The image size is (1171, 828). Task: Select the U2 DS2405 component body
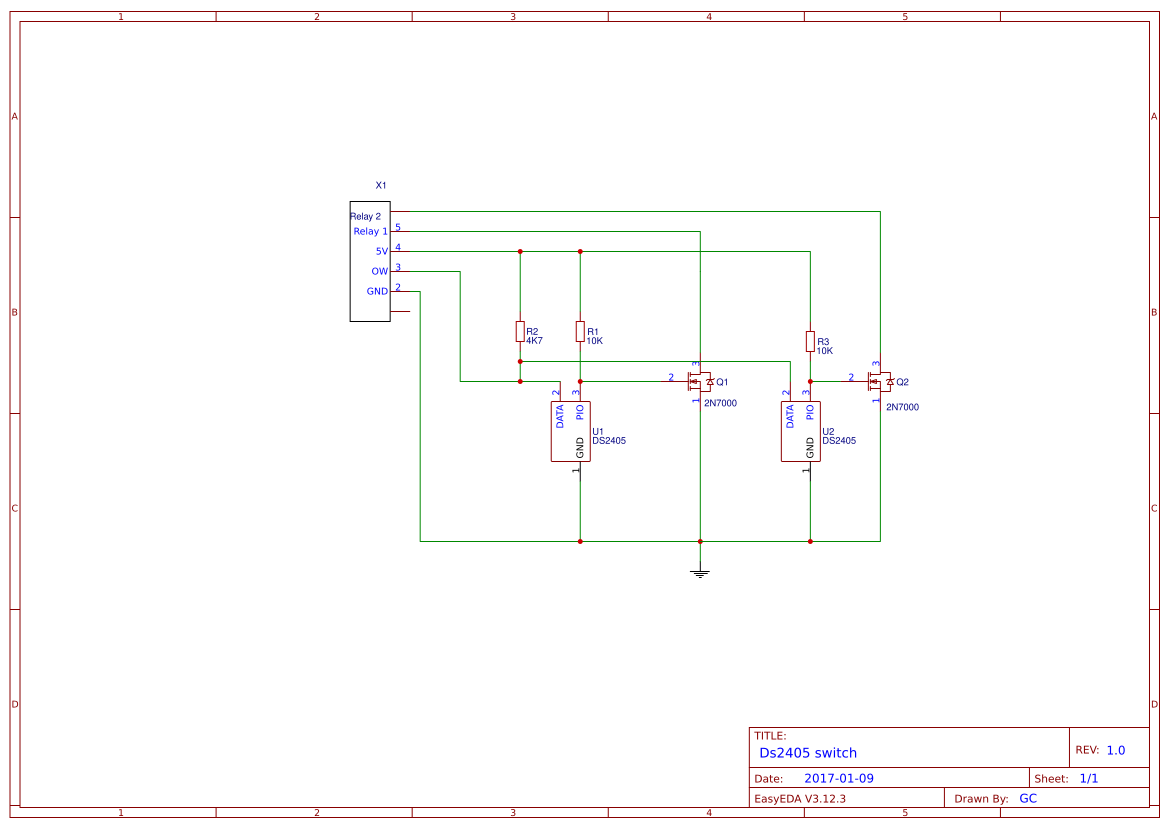click(802, 430)
